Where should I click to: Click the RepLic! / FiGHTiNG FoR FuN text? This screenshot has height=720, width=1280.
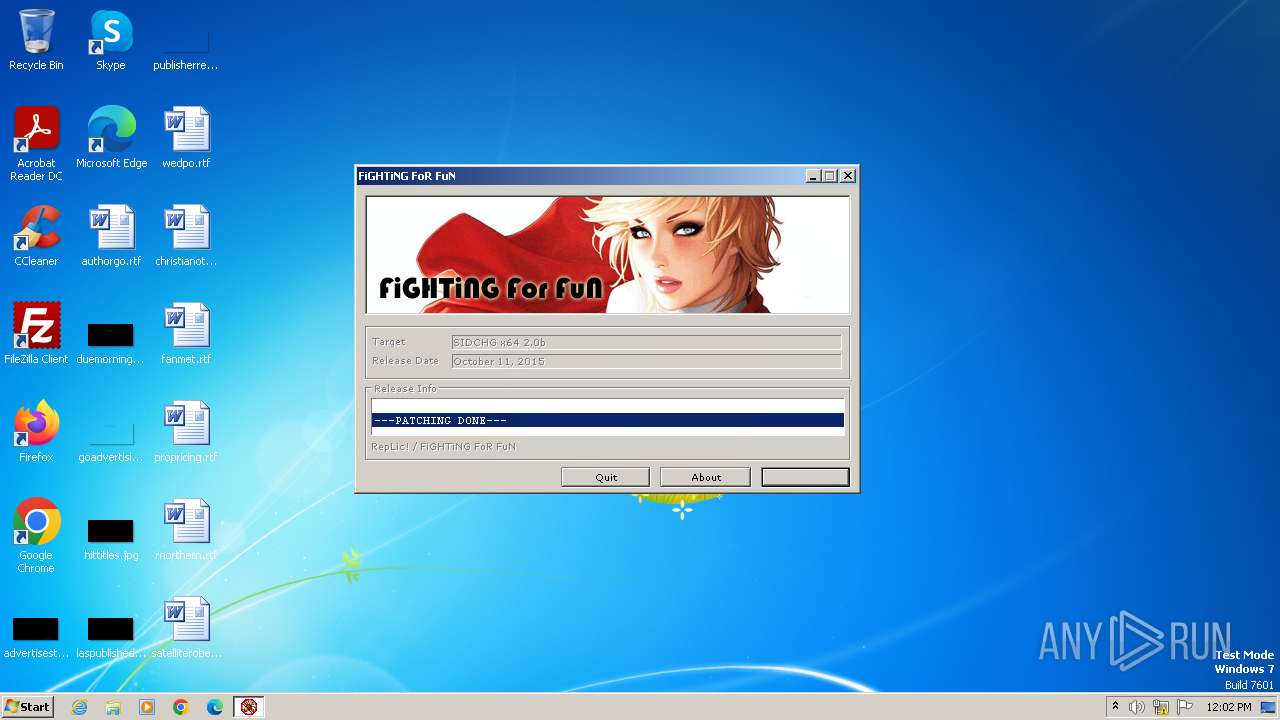click(x=444, y=446)
